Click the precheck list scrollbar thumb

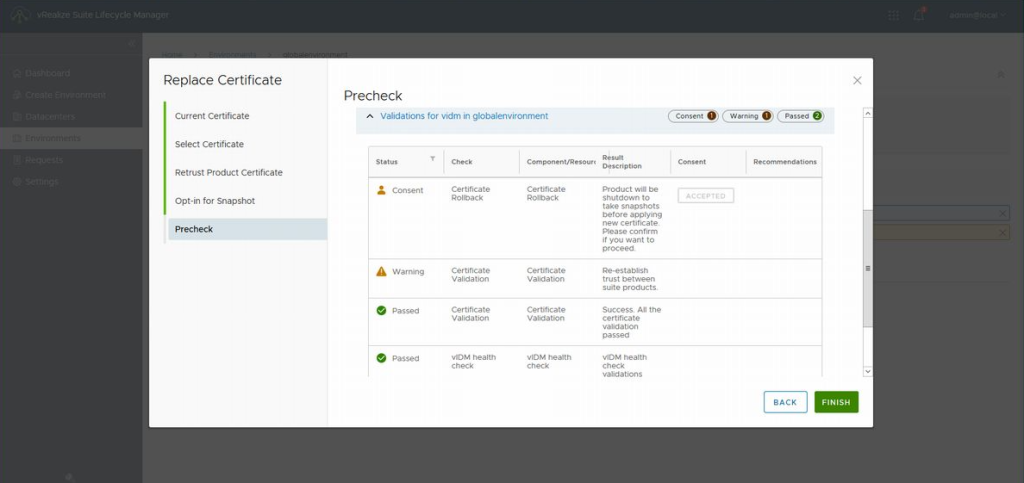click(x=868, y=268)
